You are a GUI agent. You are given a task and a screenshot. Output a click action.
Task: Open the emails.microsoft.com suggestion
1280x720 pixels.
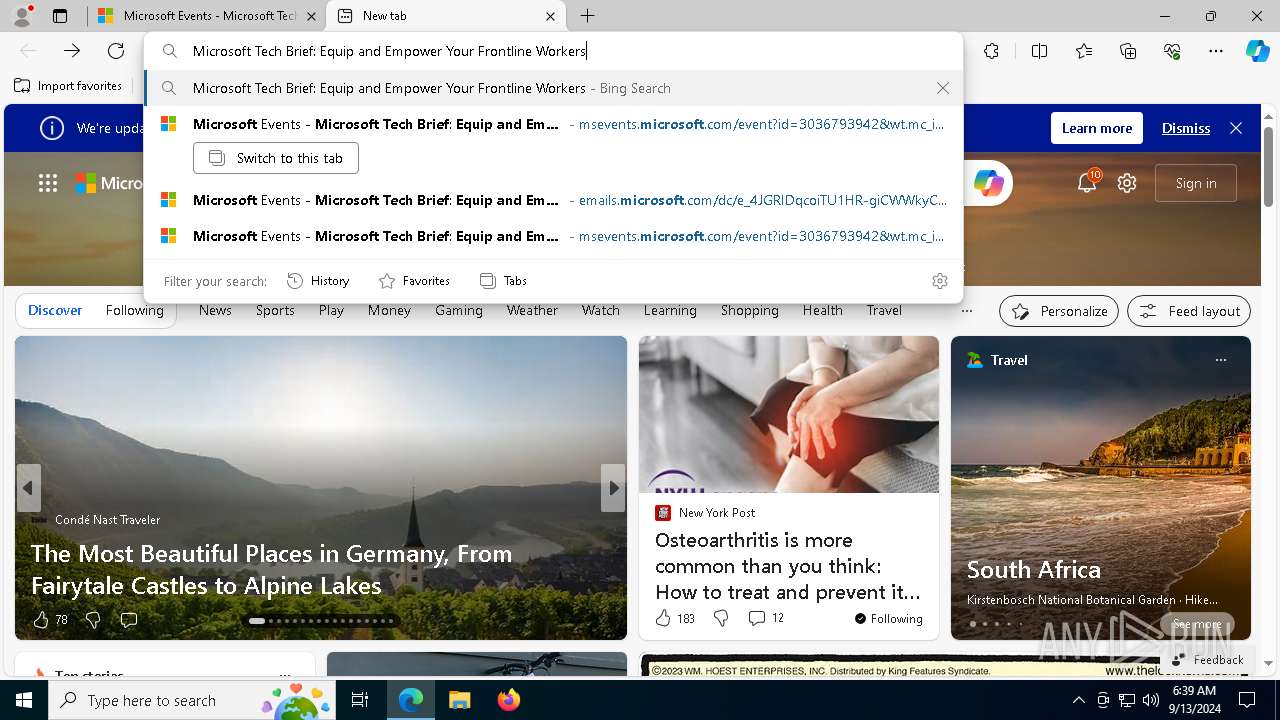[554, 200]
